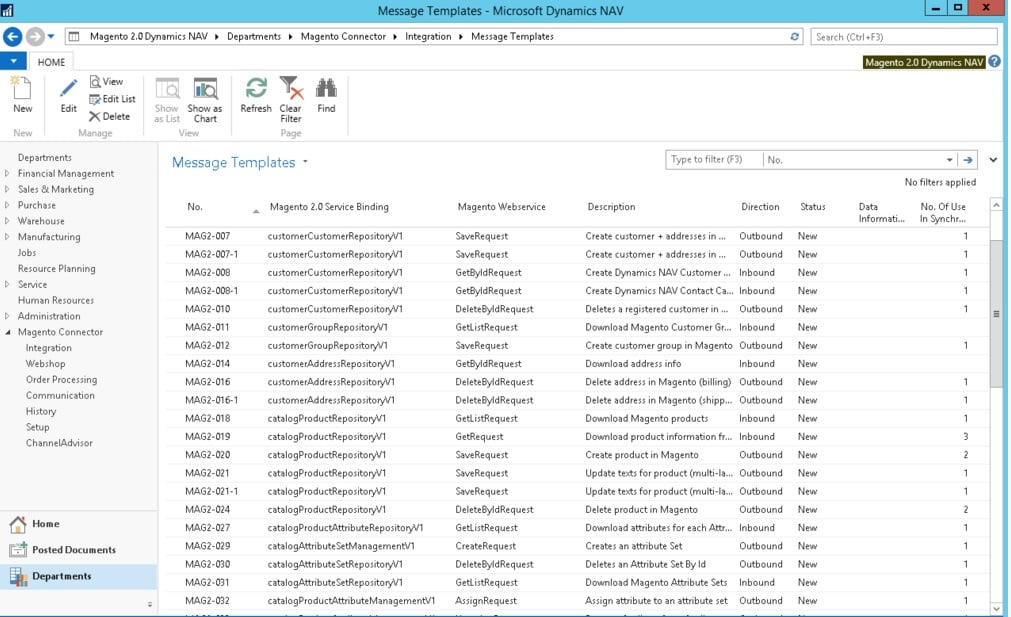Click the address bar refresh icon

tap(794, 37)
